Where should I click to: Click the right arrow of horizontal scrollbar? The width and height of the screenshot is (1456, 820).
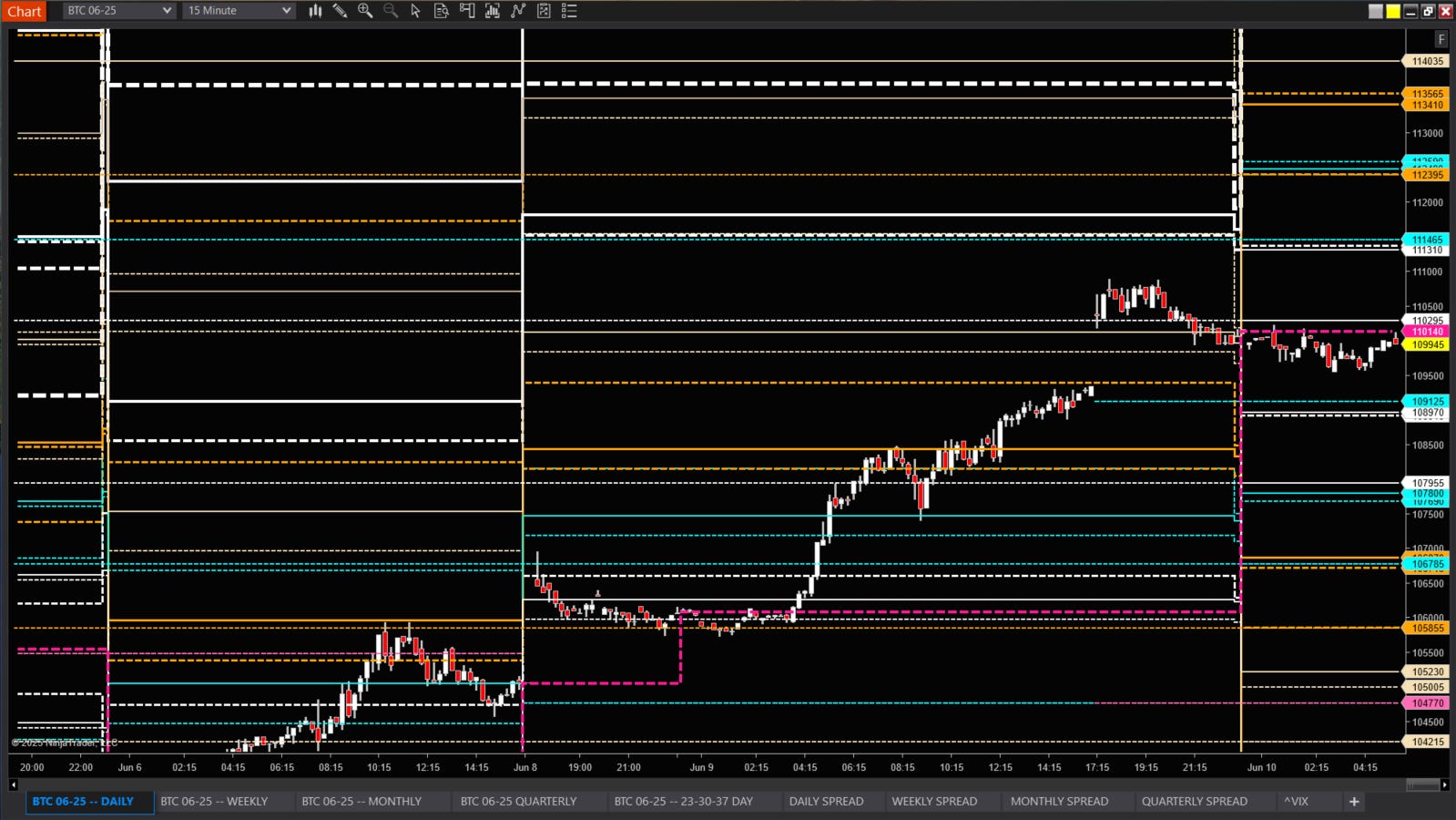tap(1445, 784)
